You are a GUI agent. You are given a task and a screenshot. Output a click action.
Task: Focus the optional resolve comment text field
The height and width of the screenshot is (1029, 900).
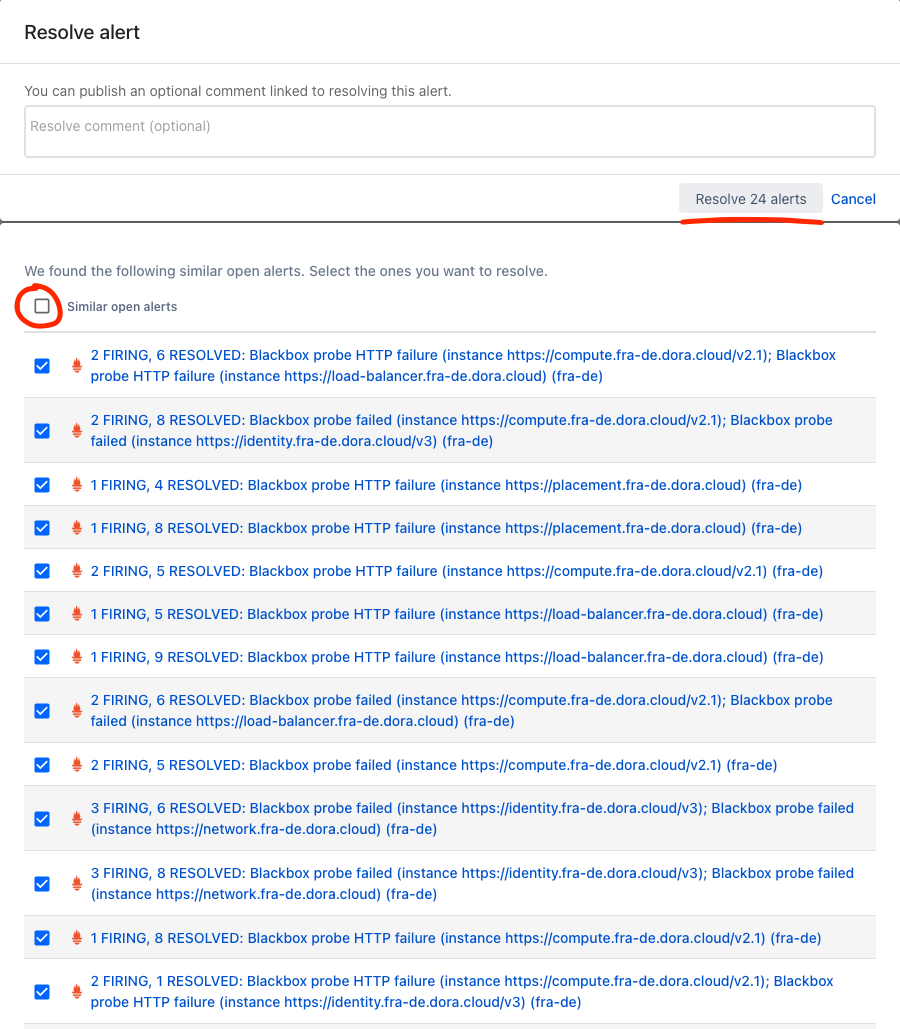click(x=449, y=131)
